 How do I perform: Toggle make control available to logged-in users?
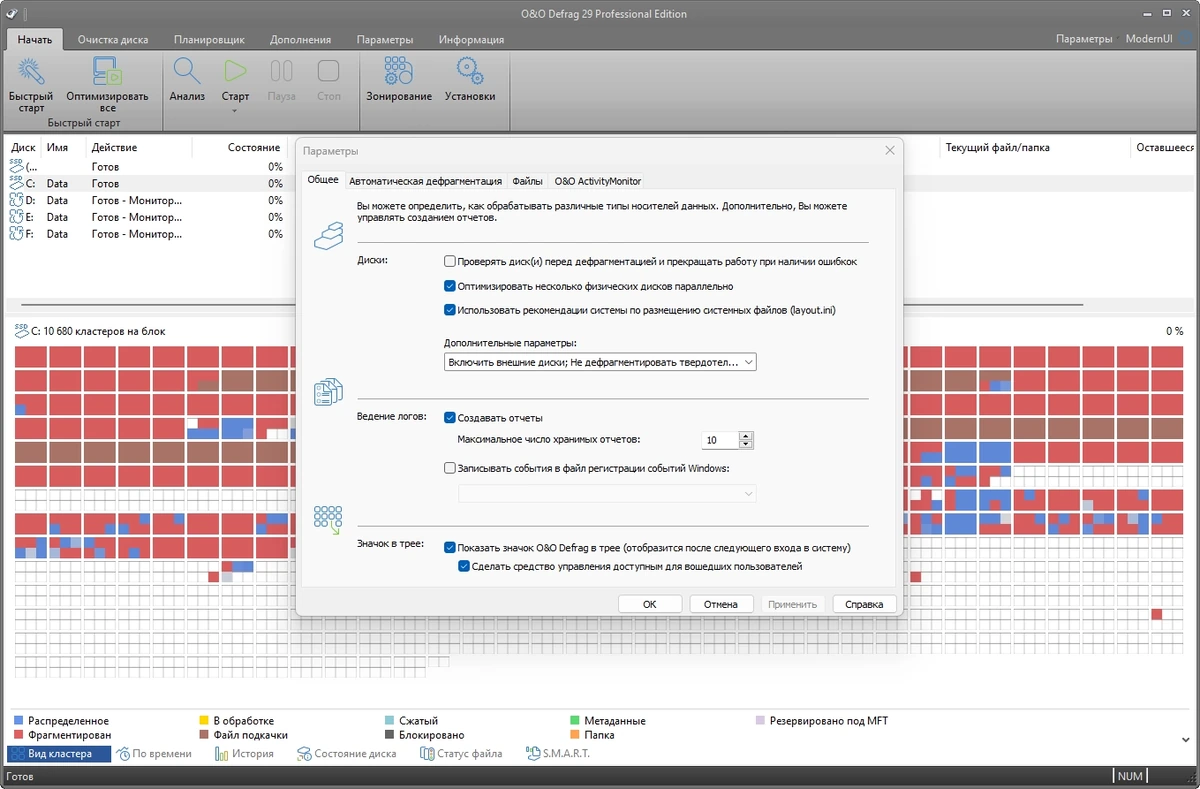click(464, 566)
